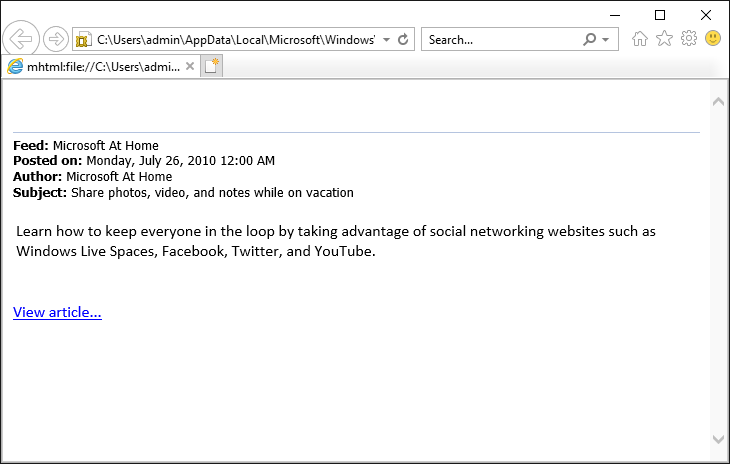Go to the Home page icon
The height and width of the screenshot is (464, 730).
click(640, 39)
